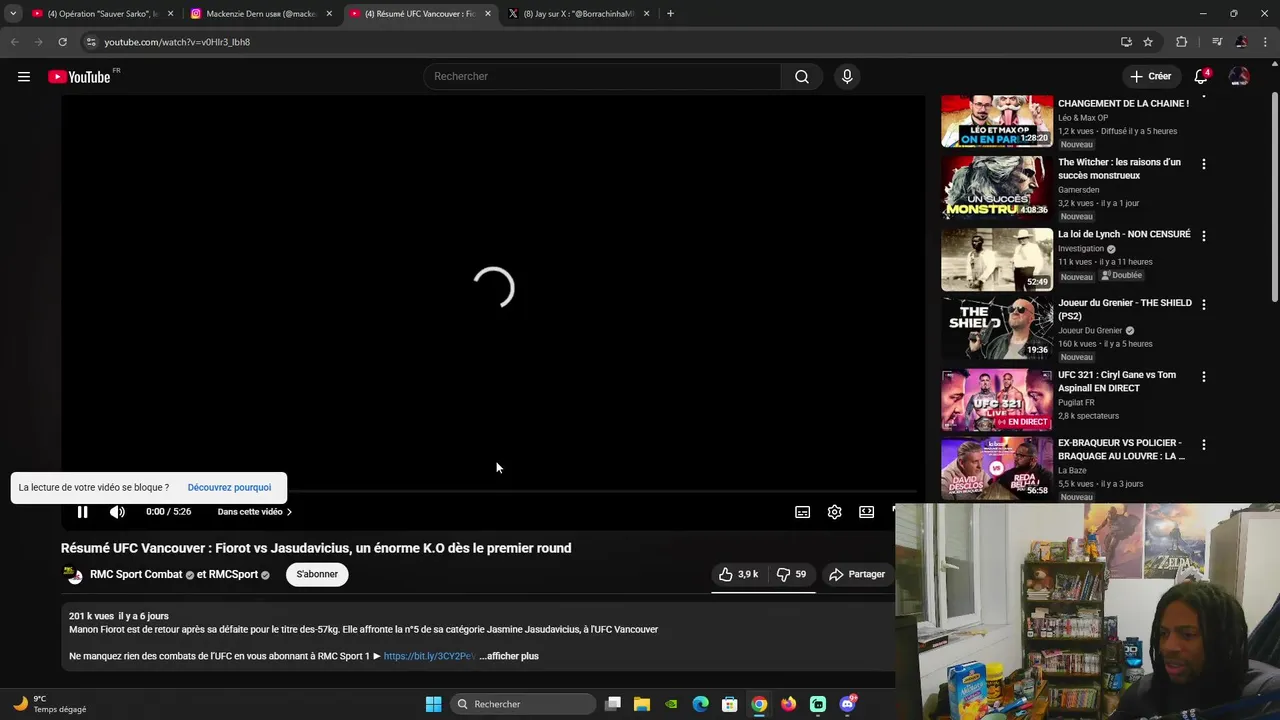Open File Explorer from the taskbar
The height and width of the screenshot is (720, 1280).
point(642,704)
